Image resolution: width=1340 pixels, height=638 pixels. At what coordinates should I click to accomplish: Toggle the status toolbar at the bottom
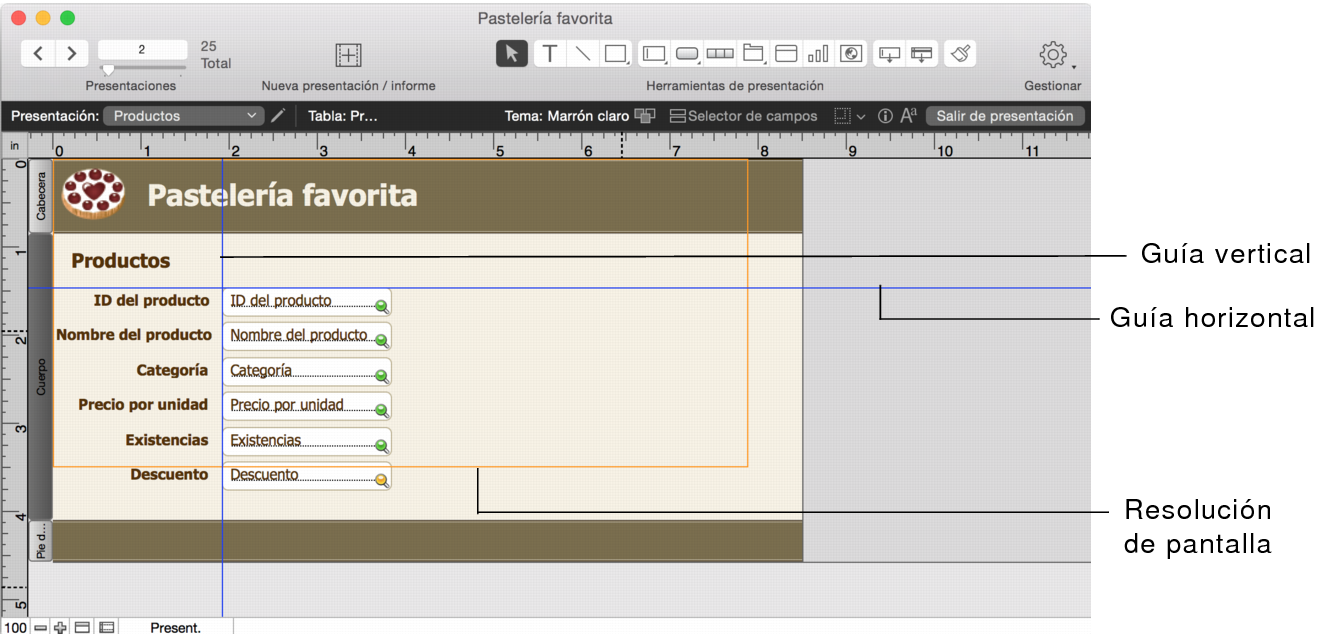coord(82,627)
